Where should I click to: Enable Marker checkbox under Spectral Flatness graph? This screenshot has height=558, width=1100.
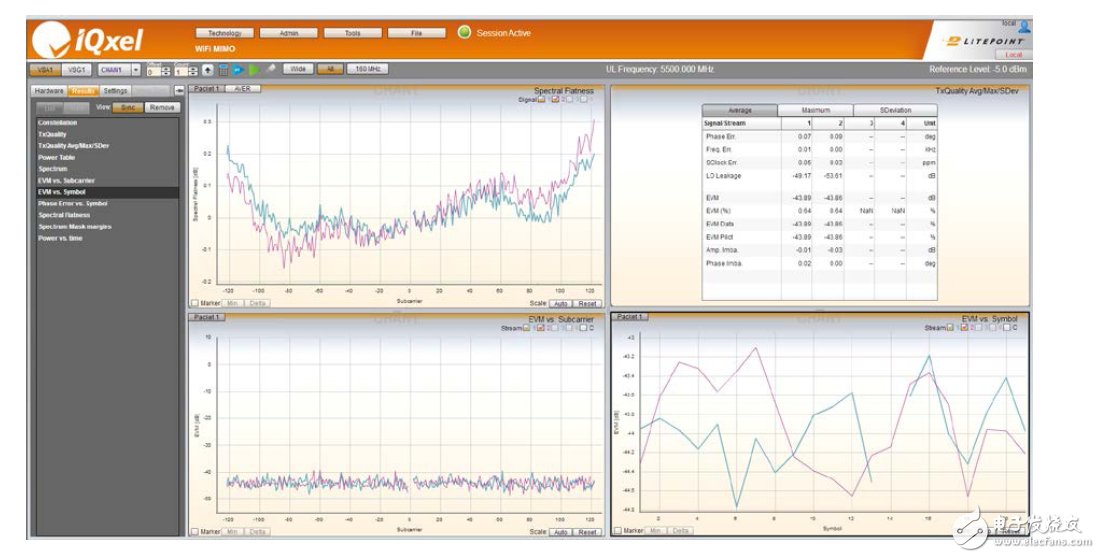[194, 302]
